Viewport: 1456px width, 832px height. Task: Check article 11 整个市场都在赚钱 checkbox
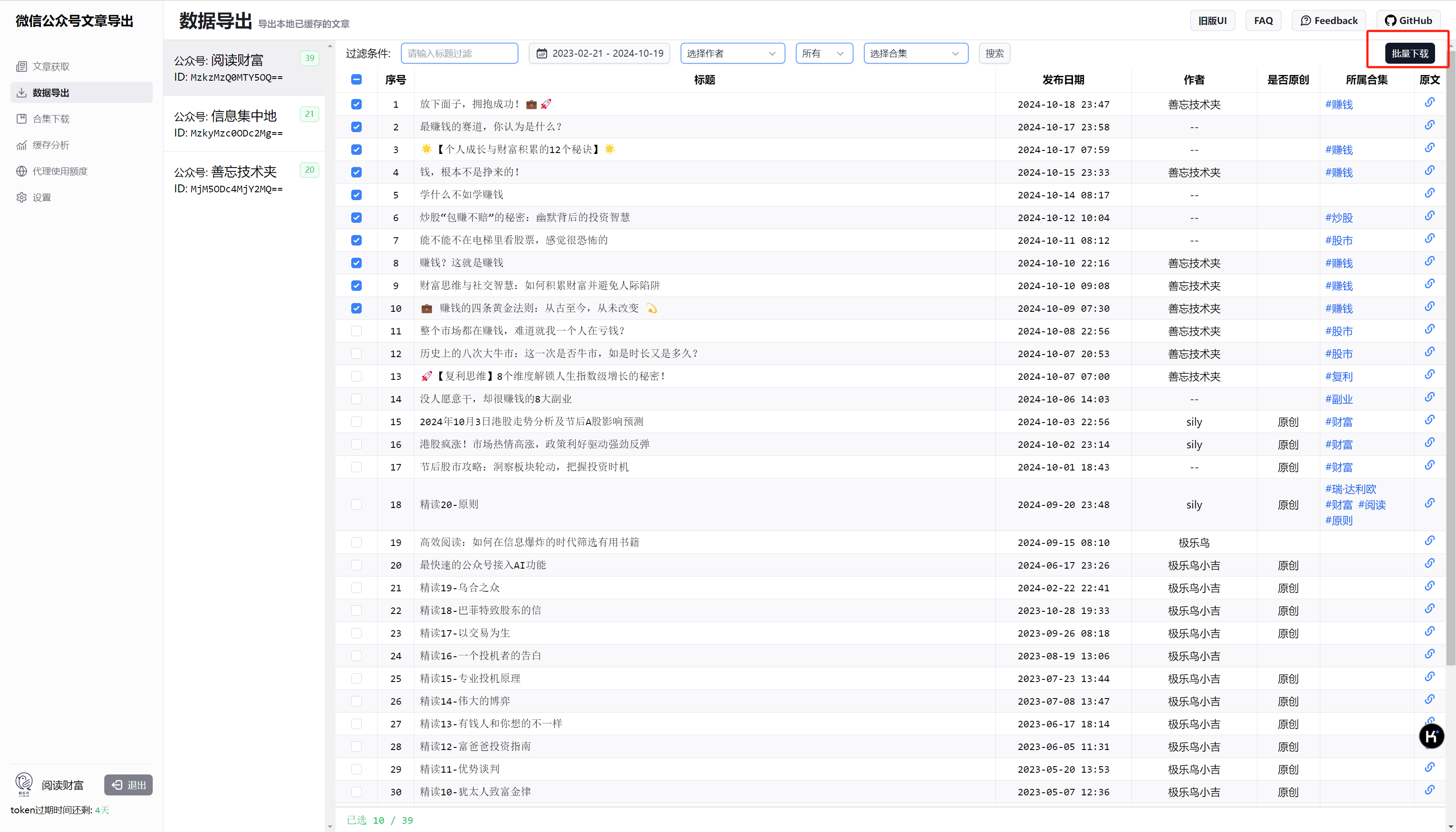pos(356,331)
